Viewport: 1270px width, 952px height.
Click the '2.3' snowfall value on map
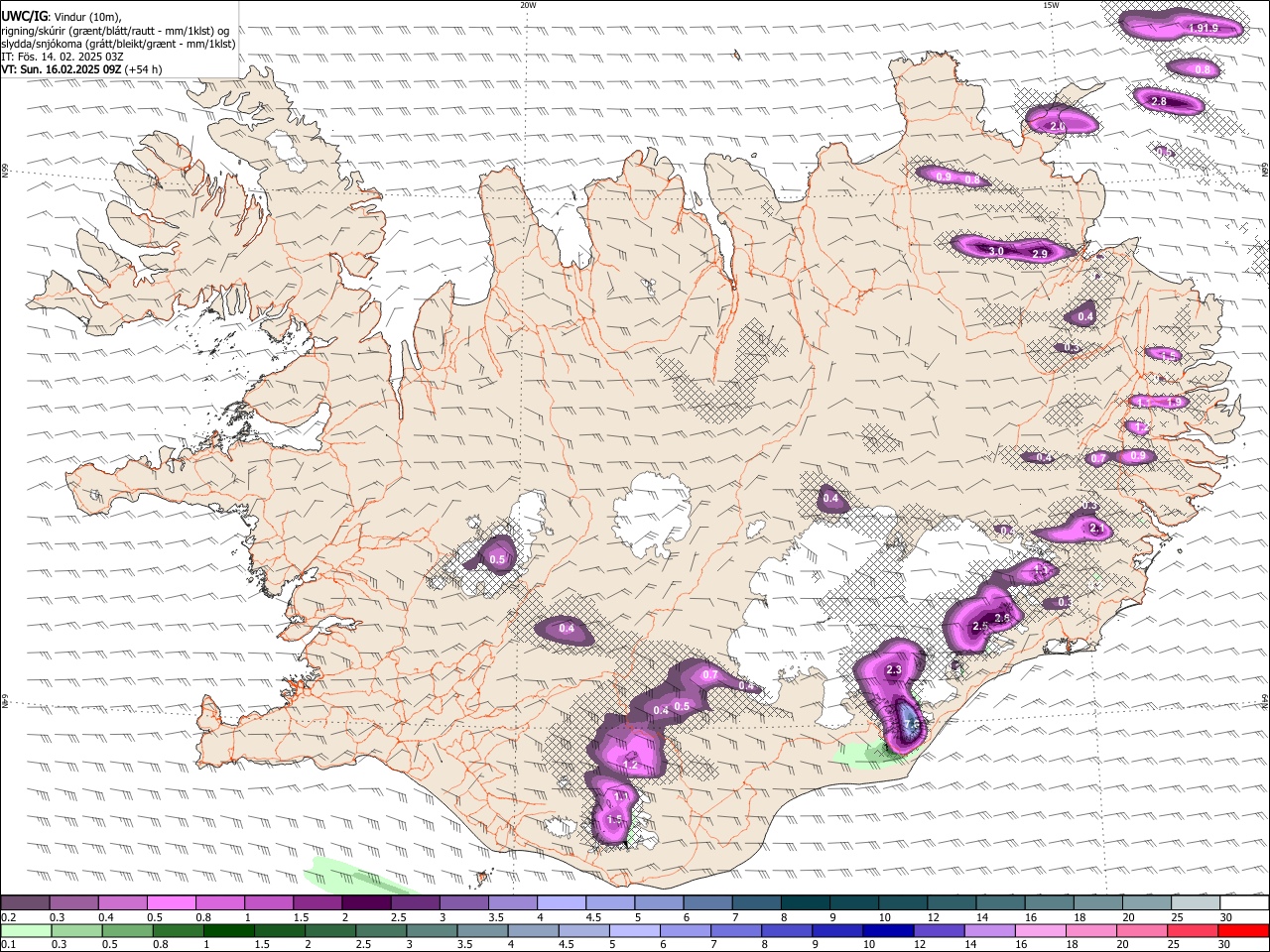[x=894, y=670]
